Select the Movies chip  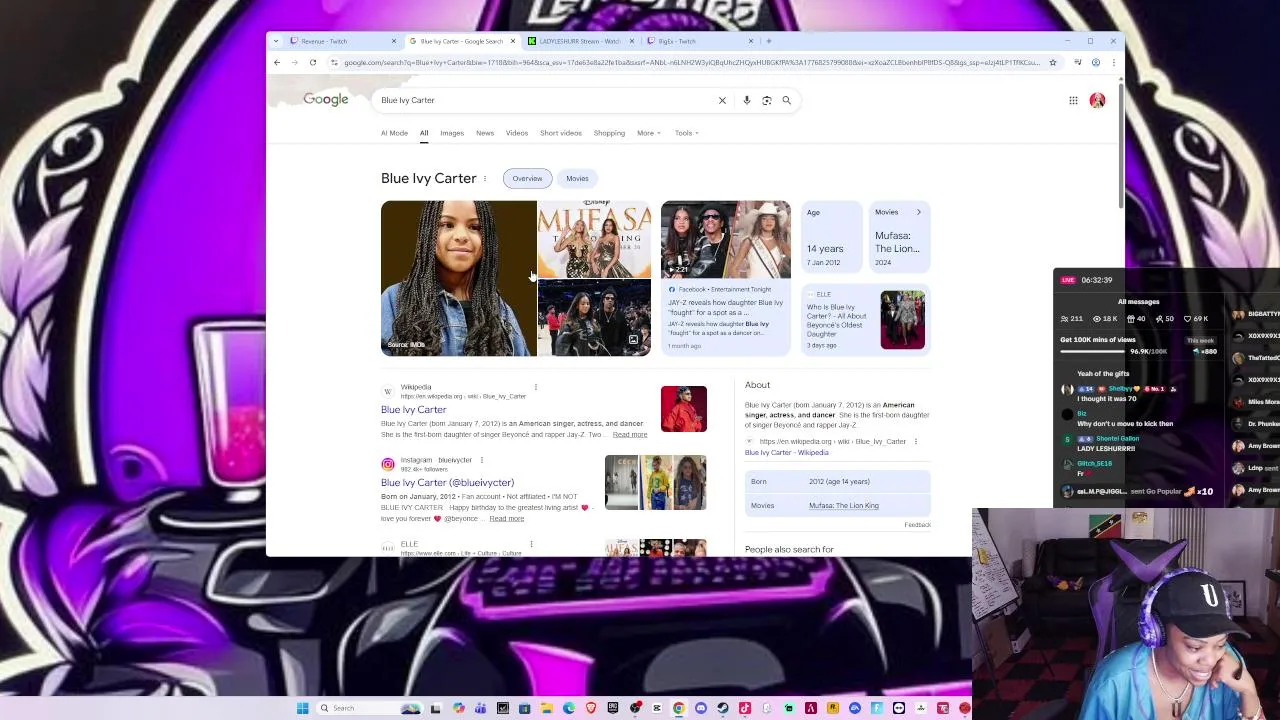(x=577, y=178)
